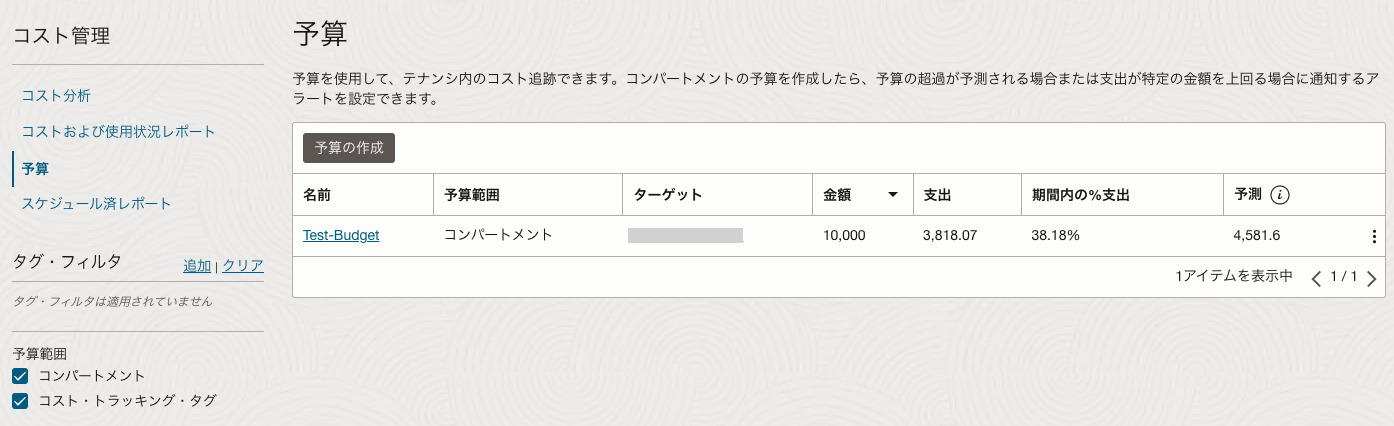Go to the next page arrow
Viewport: 1394px width, 426px height.
click(1372, 278)
